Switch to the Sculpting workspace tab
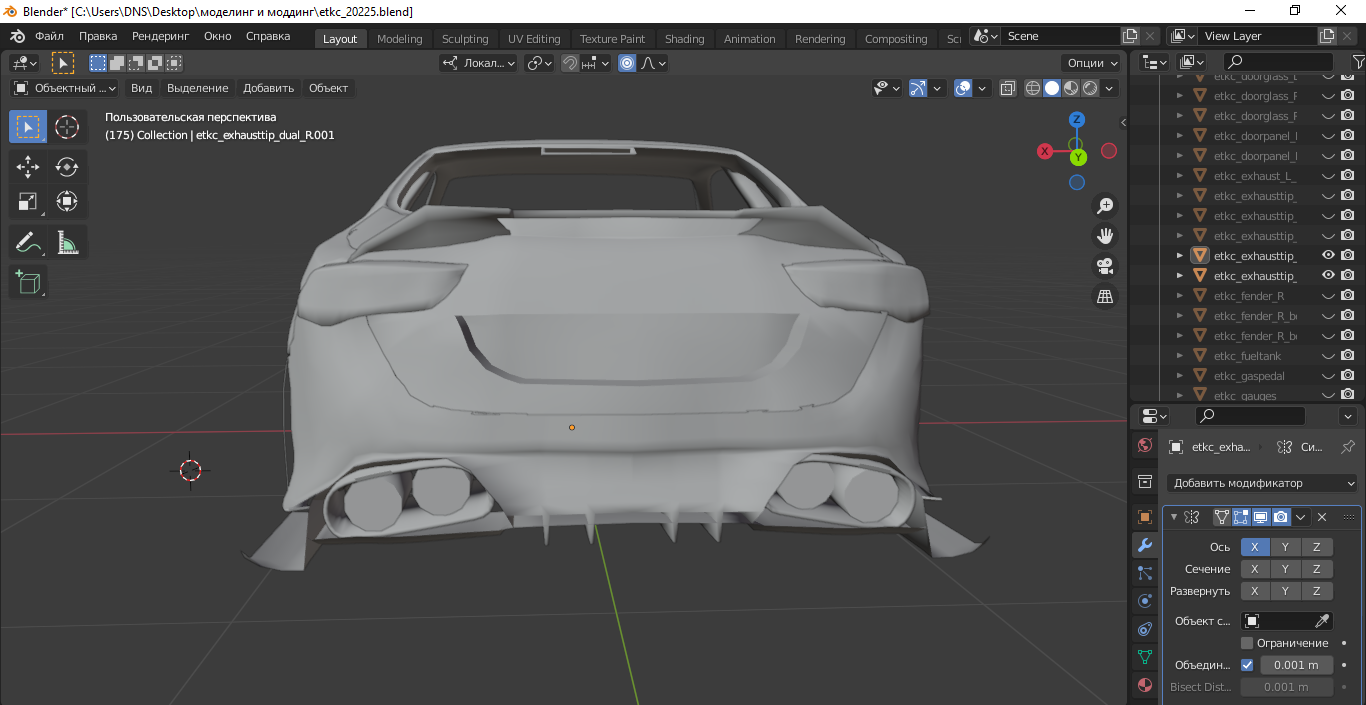Screen dimensions: 1366x705 point(465,39)
